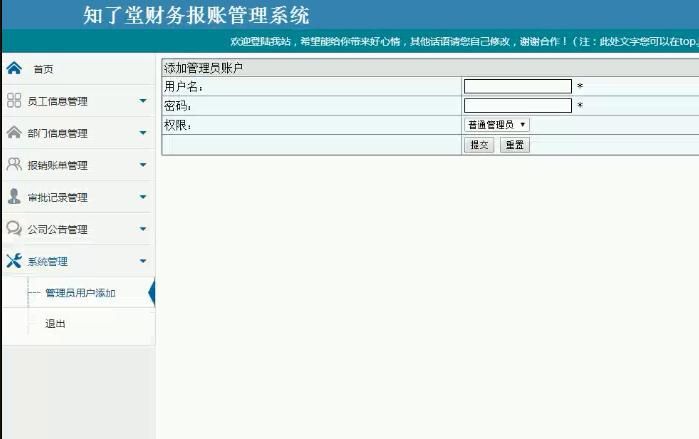Viewport: 699px width, 439px height.
Task: Open the 报销账单管理 menu
Action: tap(58, 165)
